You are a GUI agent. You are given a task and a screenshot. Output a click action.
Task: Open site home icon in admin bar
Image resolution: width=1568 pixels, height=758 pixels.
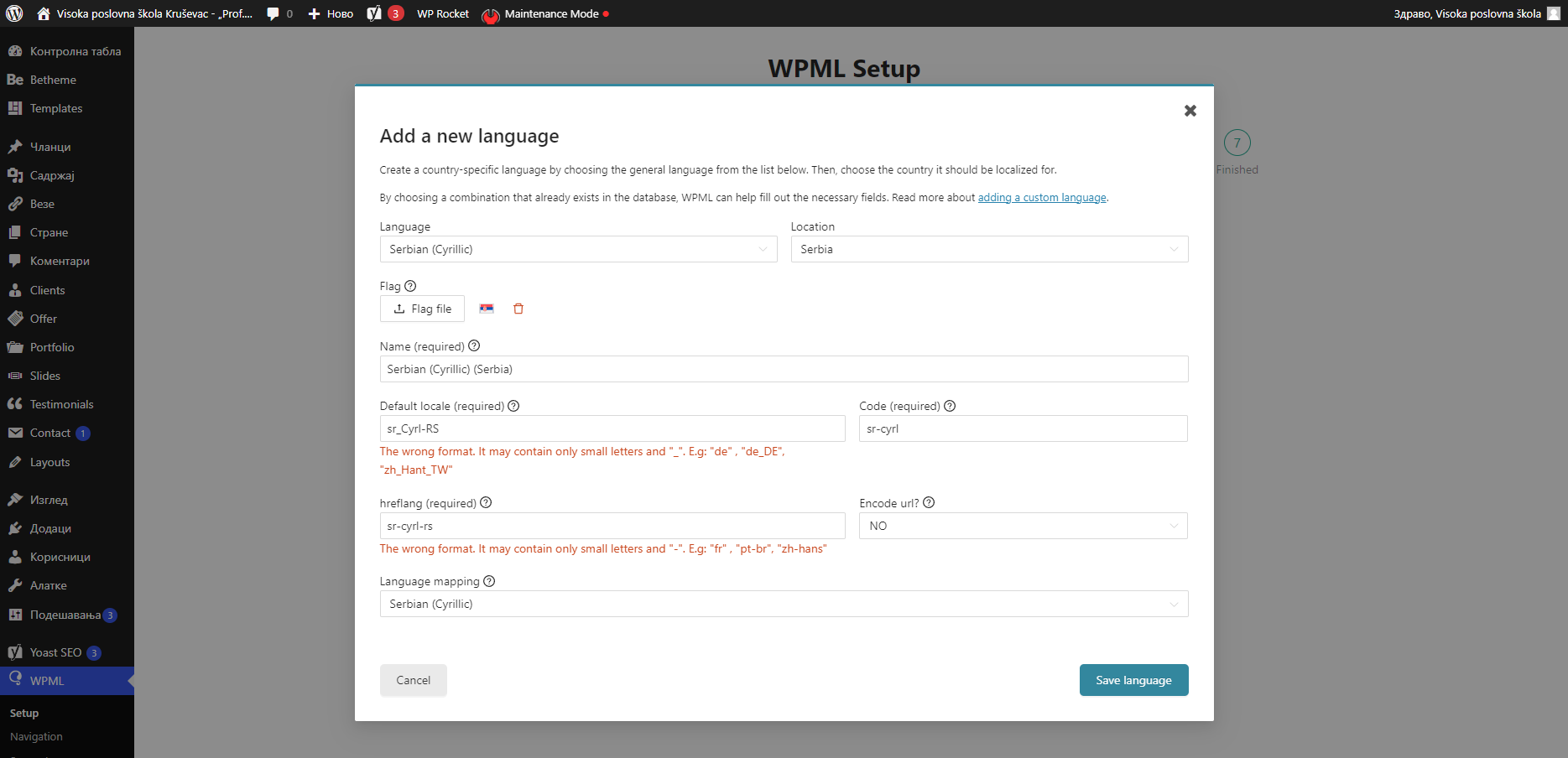44,13
